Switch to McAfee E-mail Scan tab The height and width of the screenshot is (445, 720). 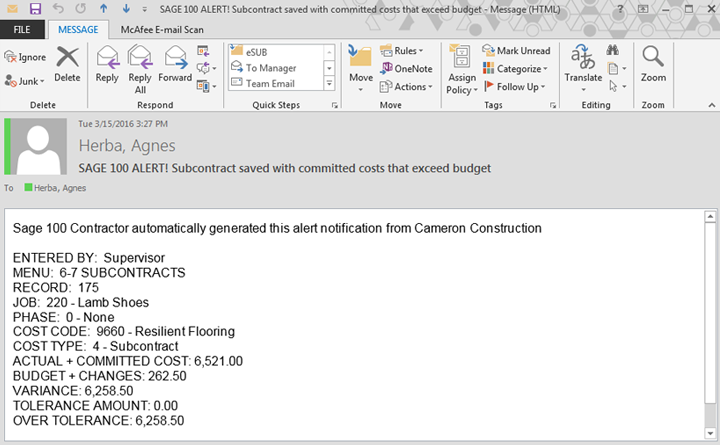pyautogui.click(x=162, y=30)
